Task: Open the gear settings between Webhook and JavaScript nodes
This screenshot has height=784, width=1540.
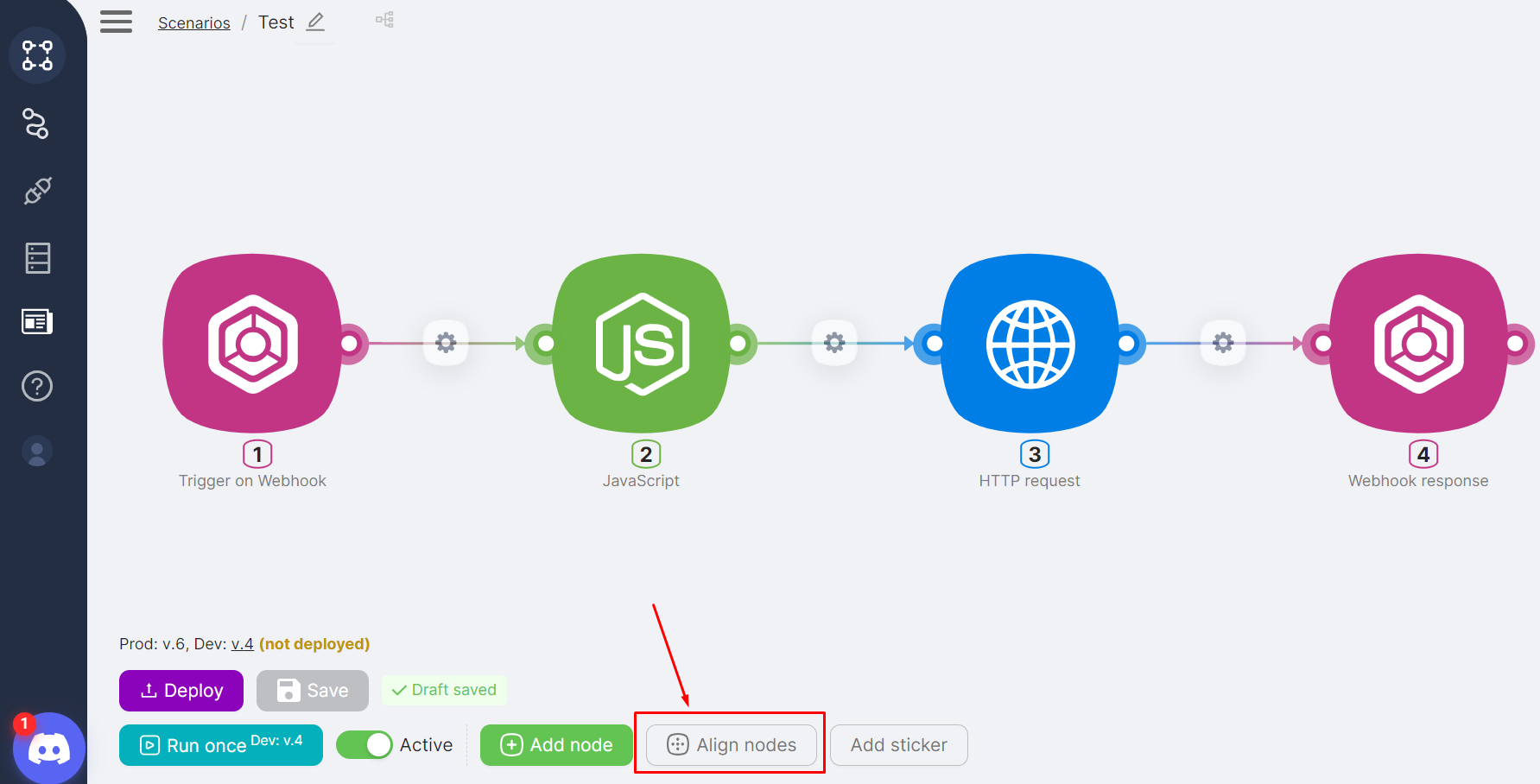Action: tap(446, 343)
